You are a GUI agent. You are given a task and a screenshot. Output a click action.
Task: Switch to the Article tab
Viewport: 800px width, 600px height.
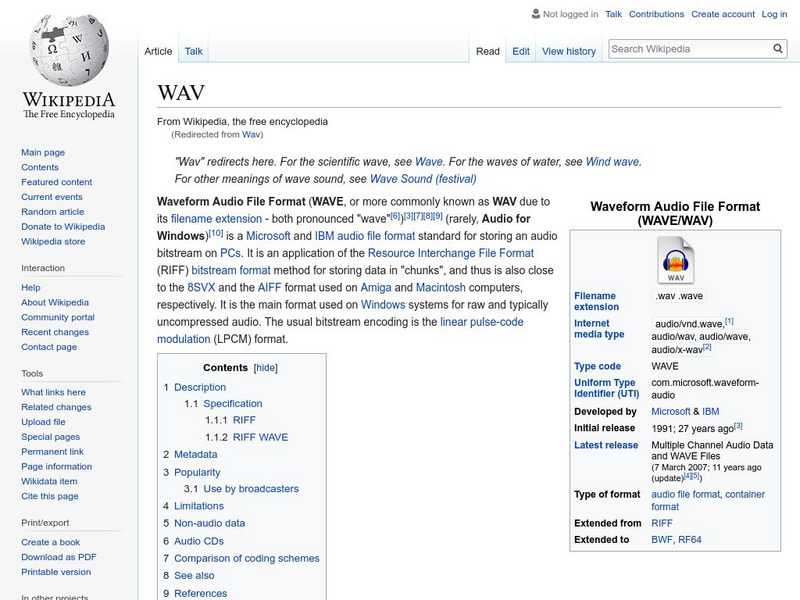(x=158, y=51)
